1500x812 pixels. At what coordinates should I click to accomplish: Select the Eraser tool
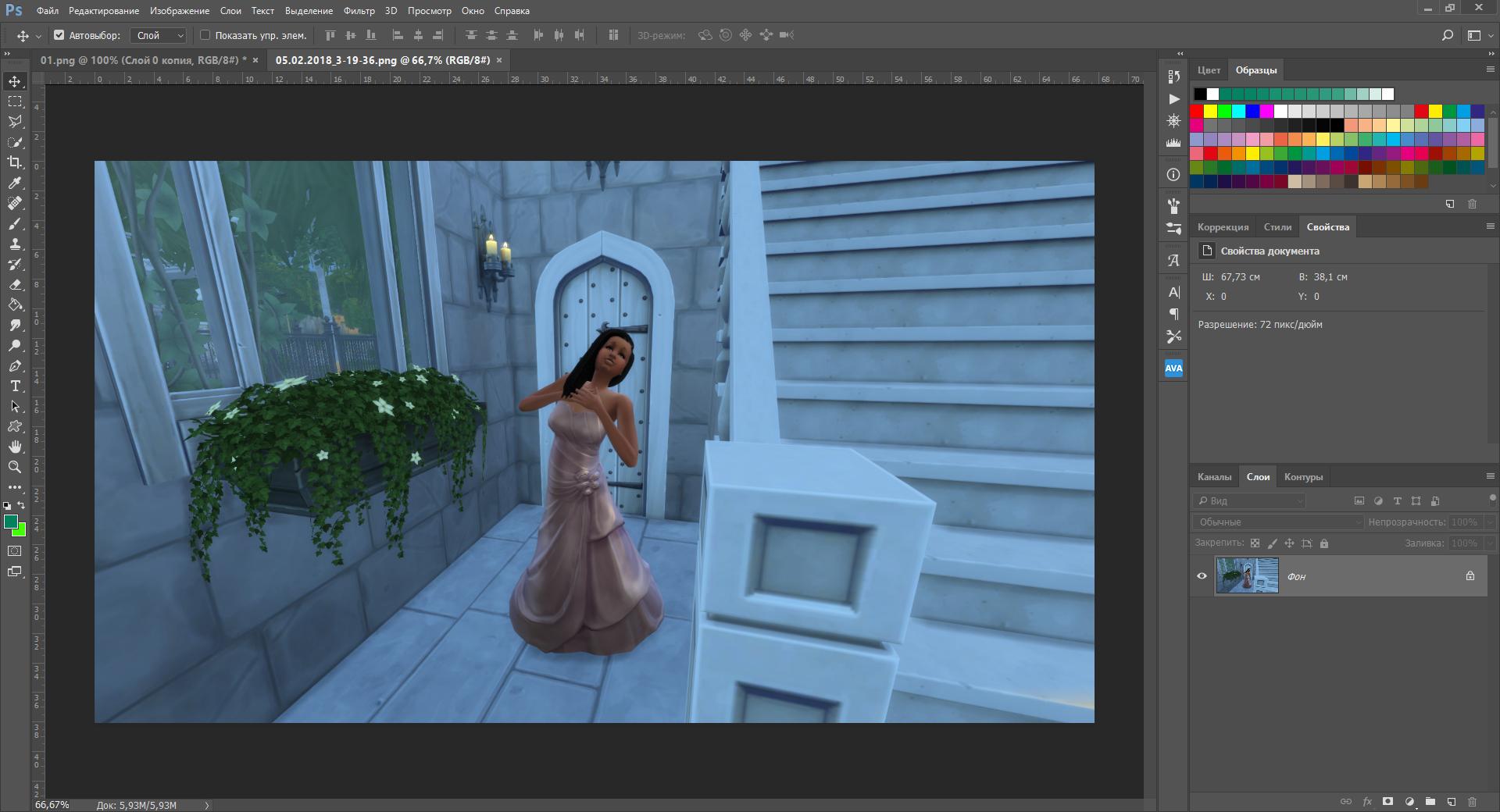15,284
